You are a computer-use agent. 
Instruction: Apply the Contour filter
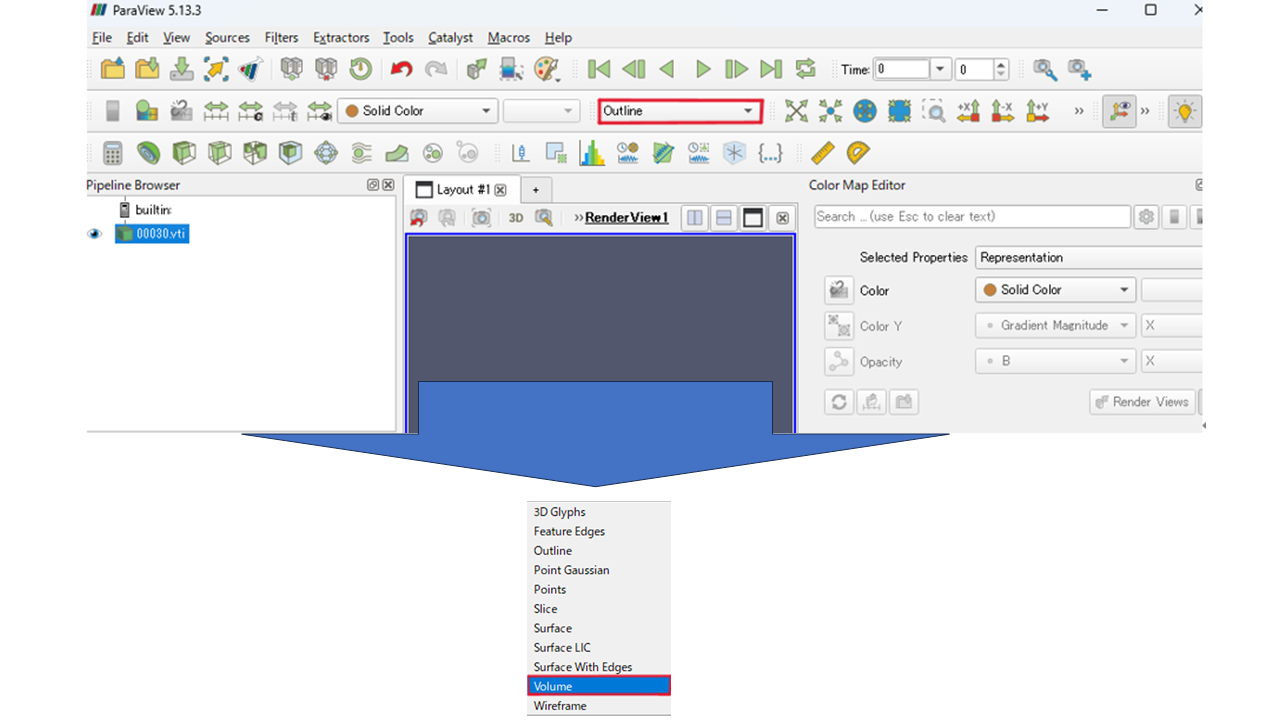point(148,153)
